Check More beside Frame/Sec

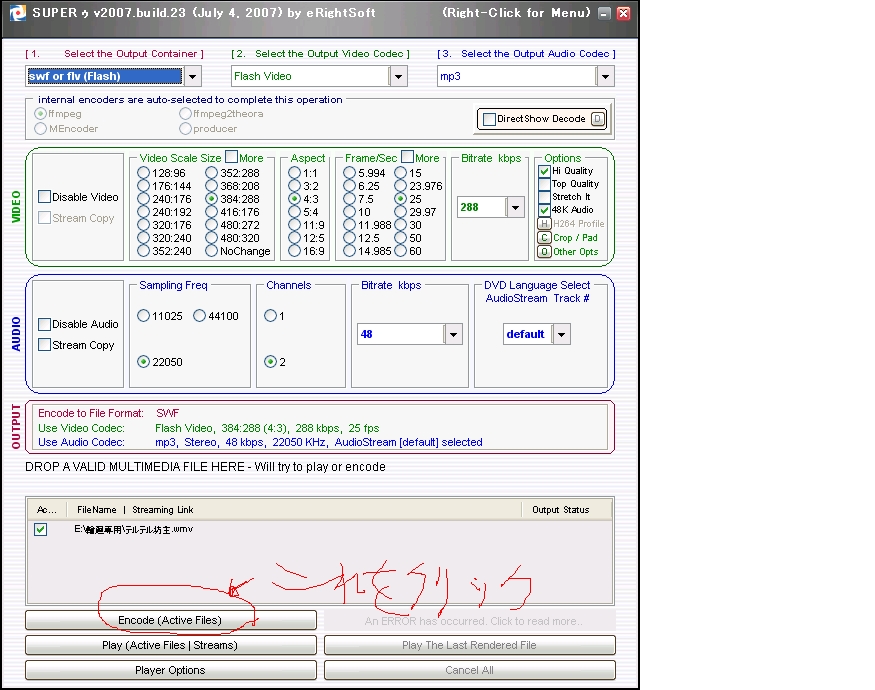point(407,157)
